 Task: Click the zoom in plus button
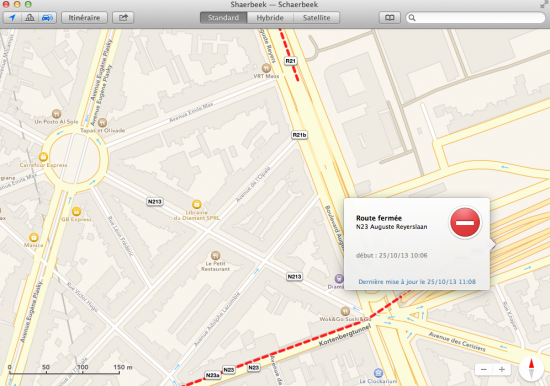click(502, 370)
